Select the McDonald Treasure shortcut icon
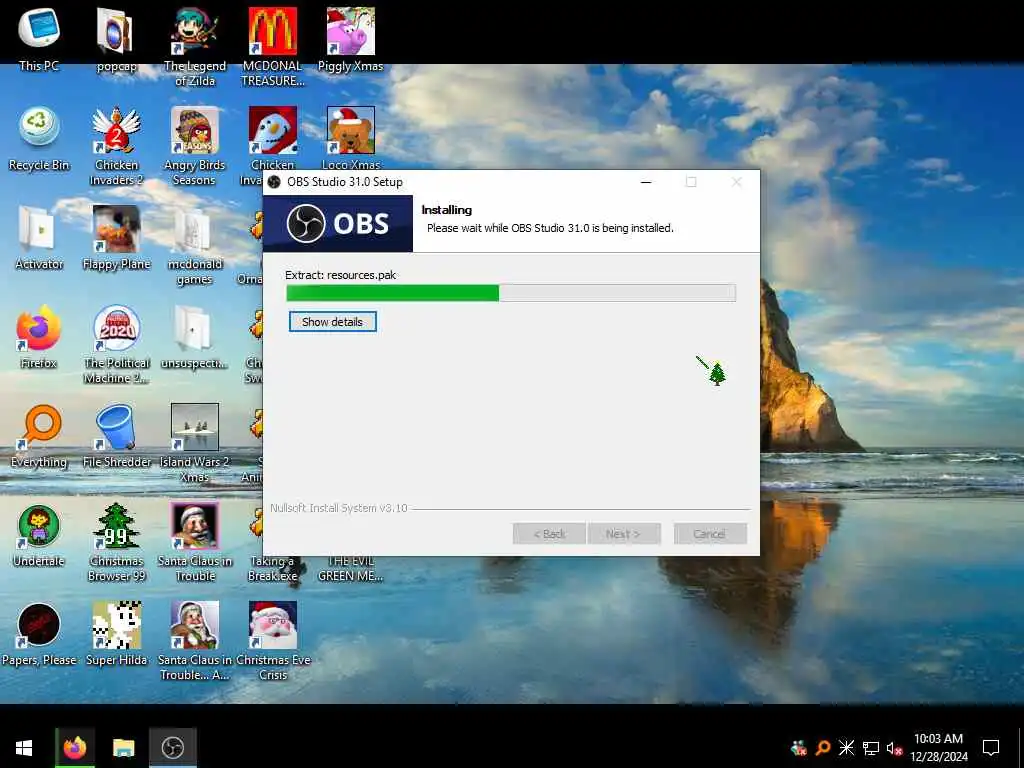 273,47
